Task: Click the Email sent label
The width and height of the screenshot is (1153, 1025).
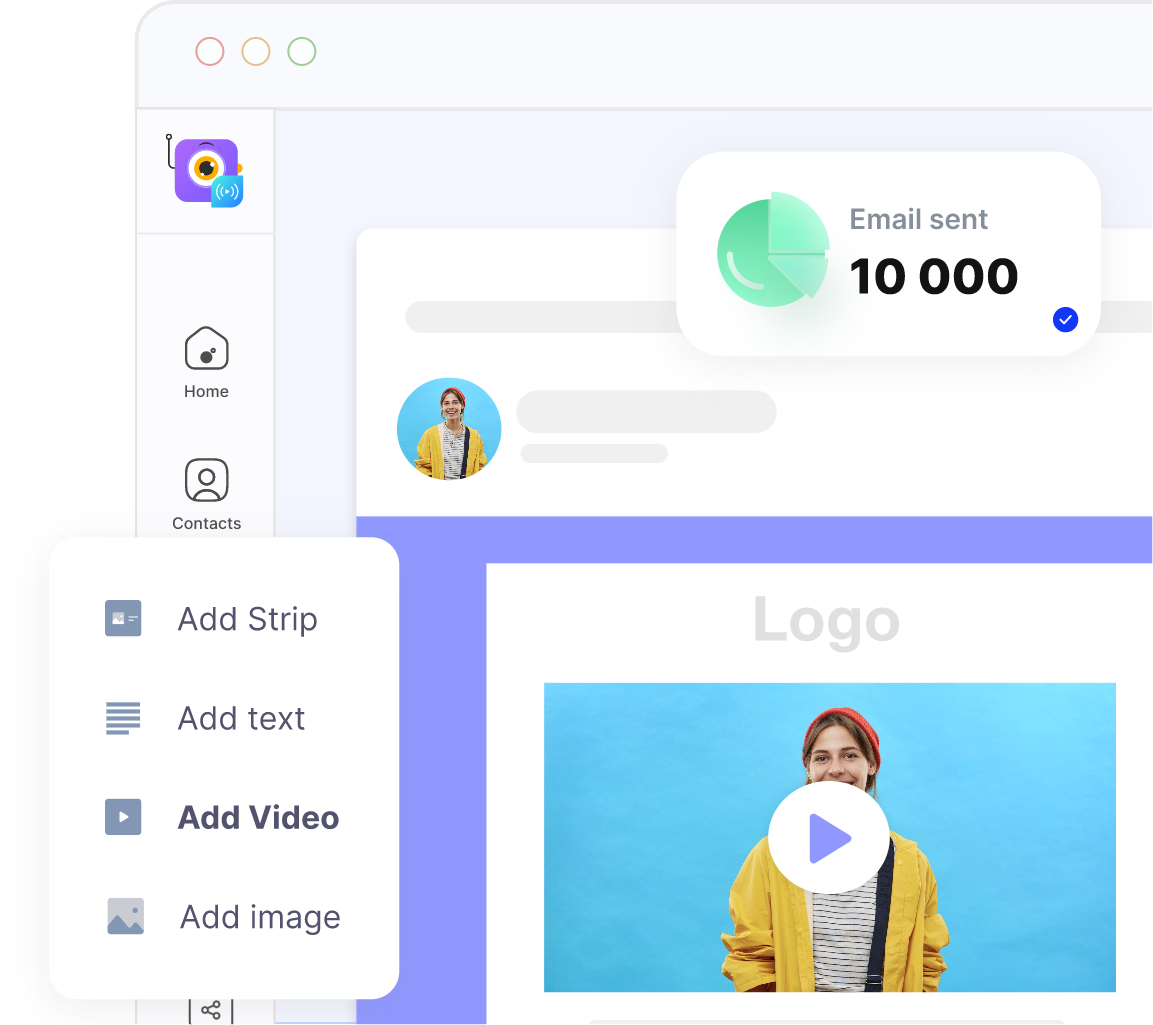Action: (918, 219)
